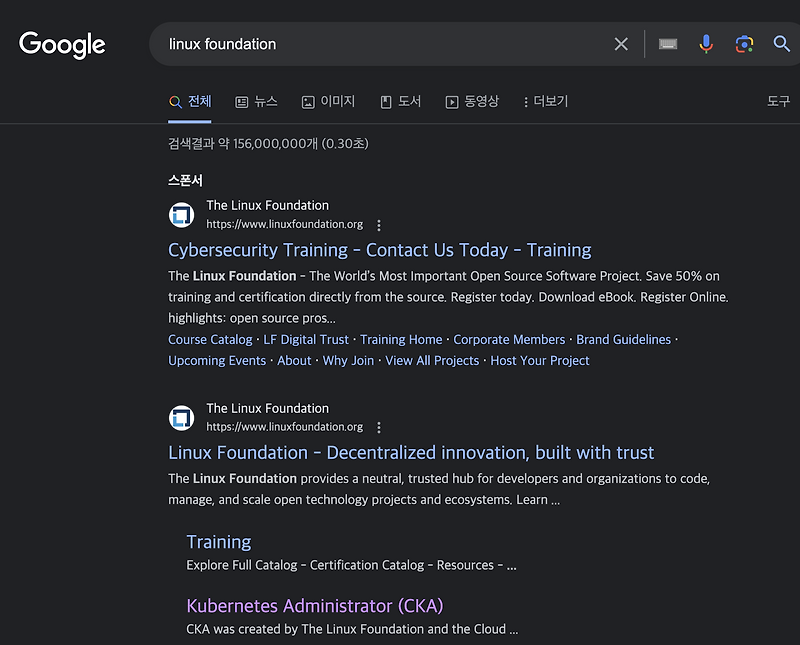
Task: Click Linux Foundation favicon on organic result
Action: point(182,418)
